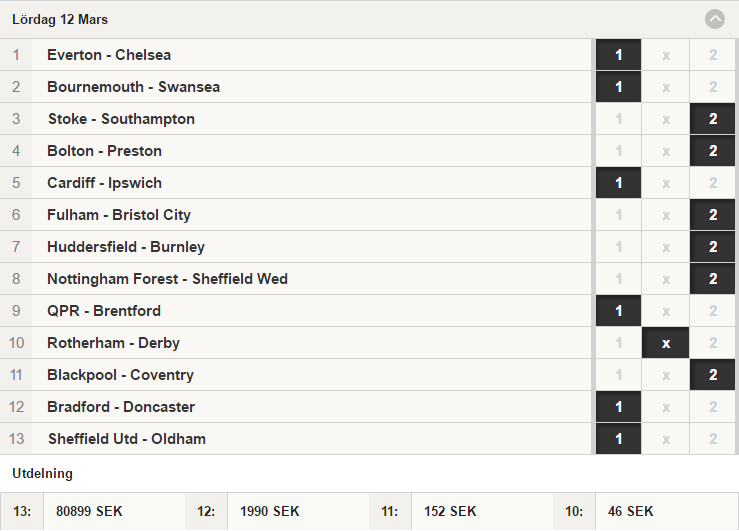739x531 pixels.
Task: Toggle 2 for Nottingham Forest - Sheffield Wed
Action: [713, 279]
